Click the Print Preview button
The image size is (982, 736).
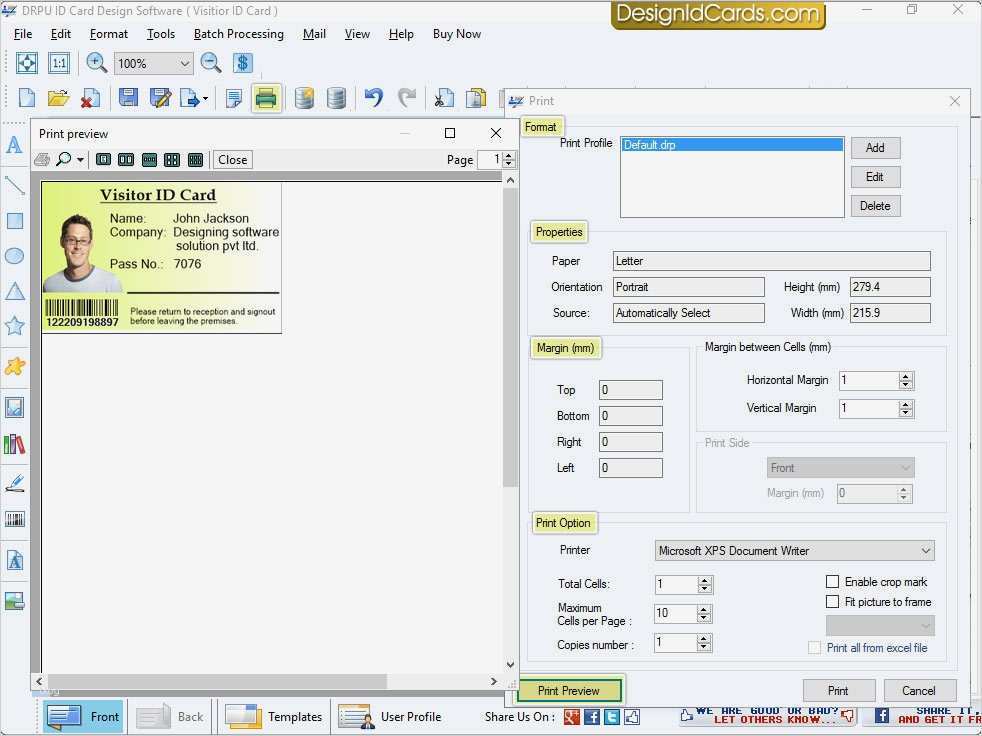tap(569, 690)
